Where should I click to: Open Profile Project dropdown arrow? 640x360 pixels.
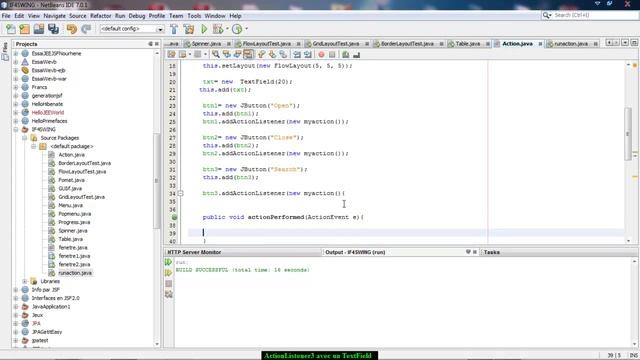pos(247,29)
